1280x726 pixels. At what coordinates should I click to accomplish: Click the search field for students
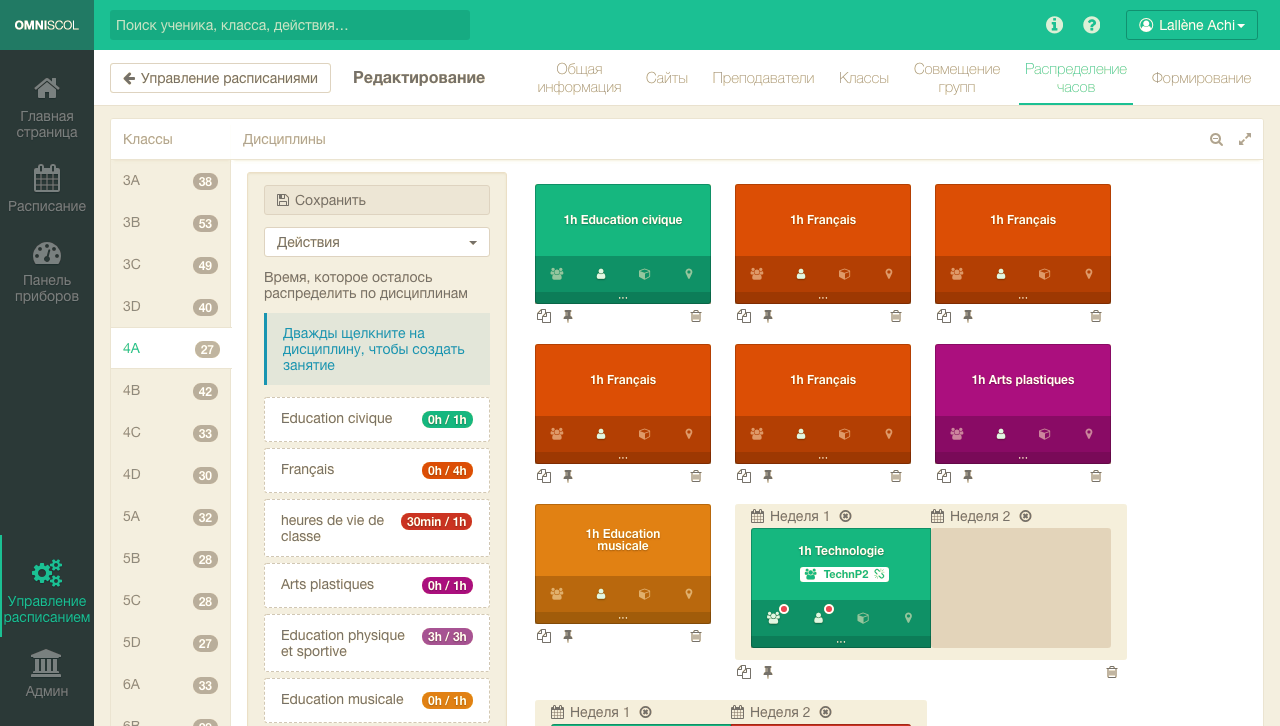290,25
